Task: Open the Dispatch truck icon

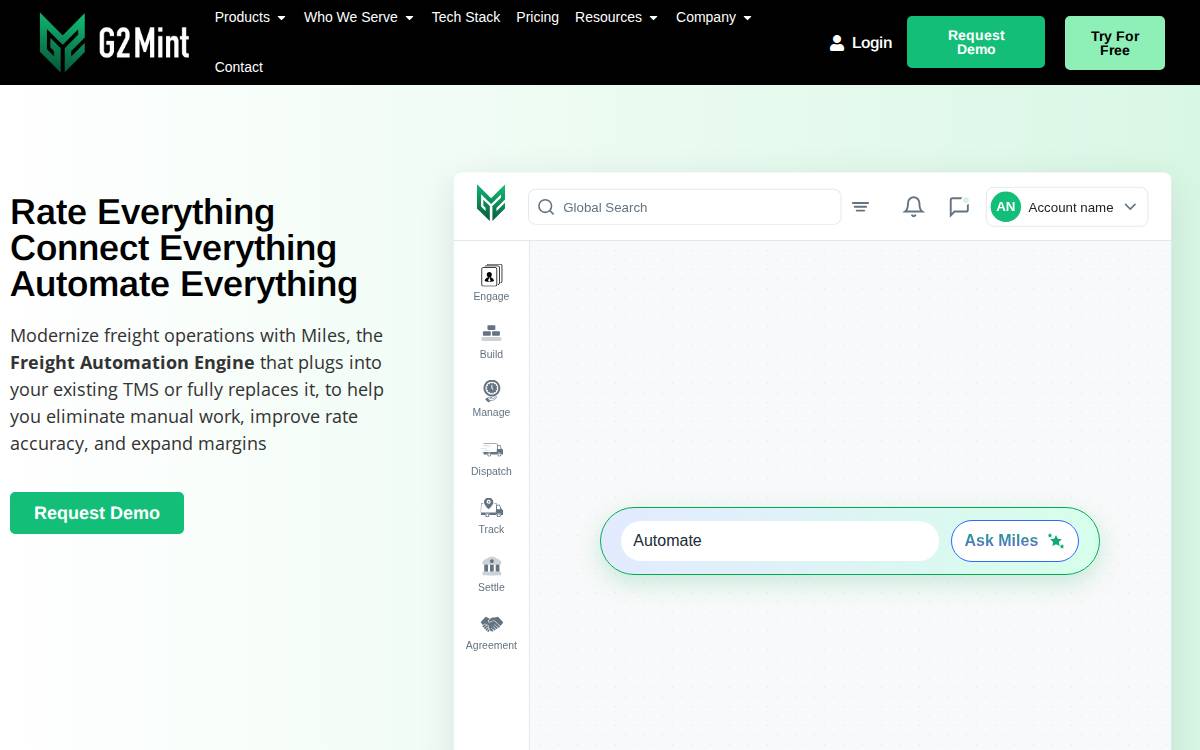Action: click(x=491, y=450)
